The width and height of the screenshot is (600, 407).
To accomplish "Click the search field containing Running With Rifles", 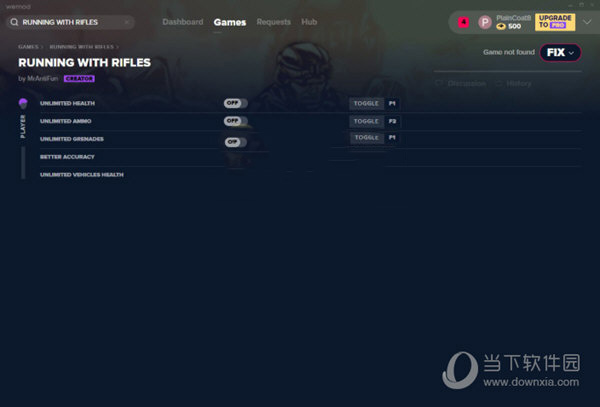I will [70, 22].
